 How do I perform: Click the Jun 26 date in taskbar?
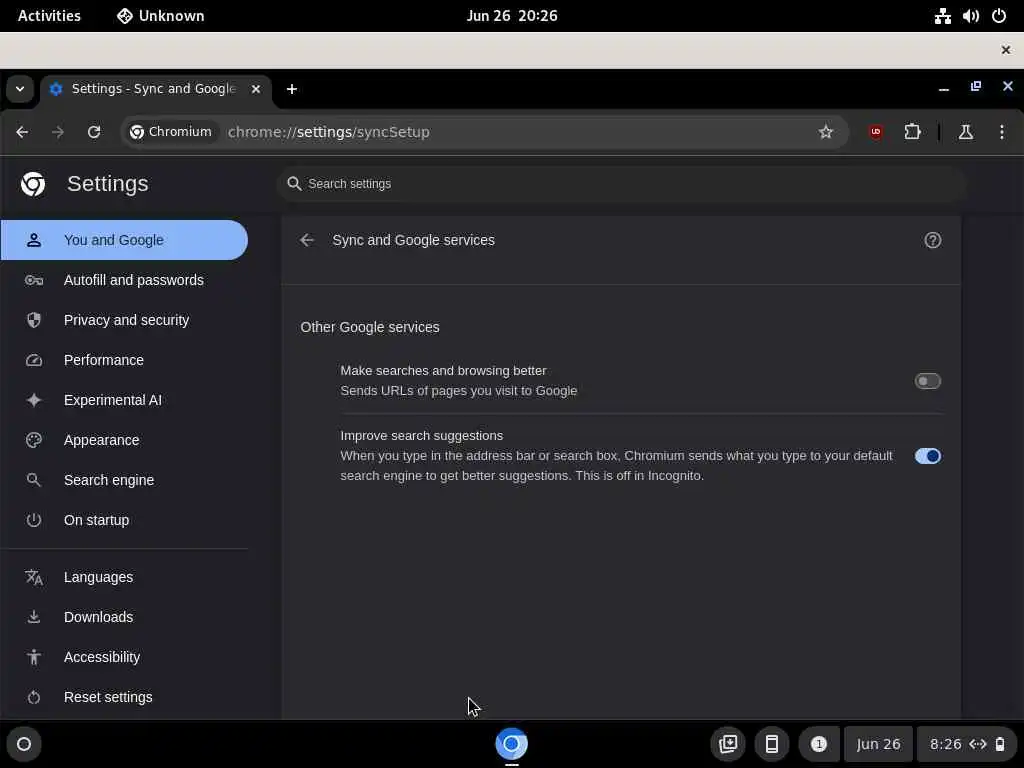pos(878,744)
